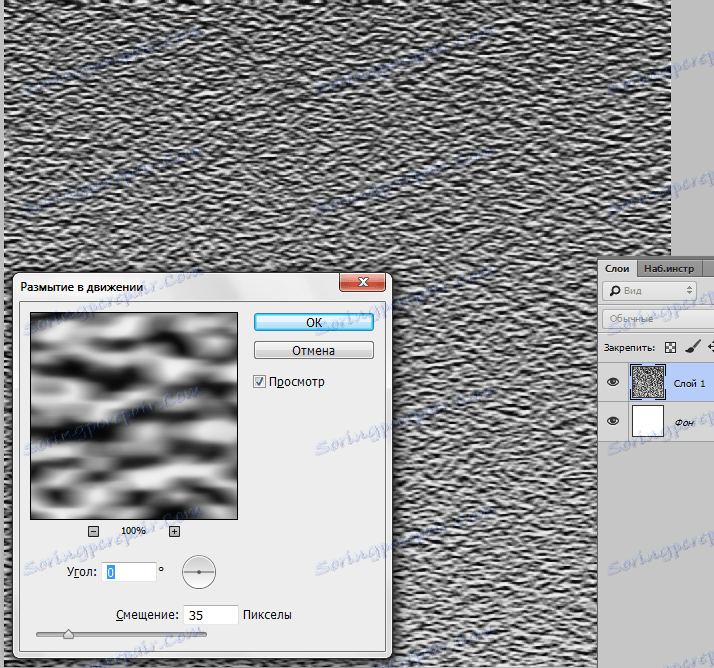Hide the Фон layer
Viewport: 714px width, 668px height.
pos(613,421)
